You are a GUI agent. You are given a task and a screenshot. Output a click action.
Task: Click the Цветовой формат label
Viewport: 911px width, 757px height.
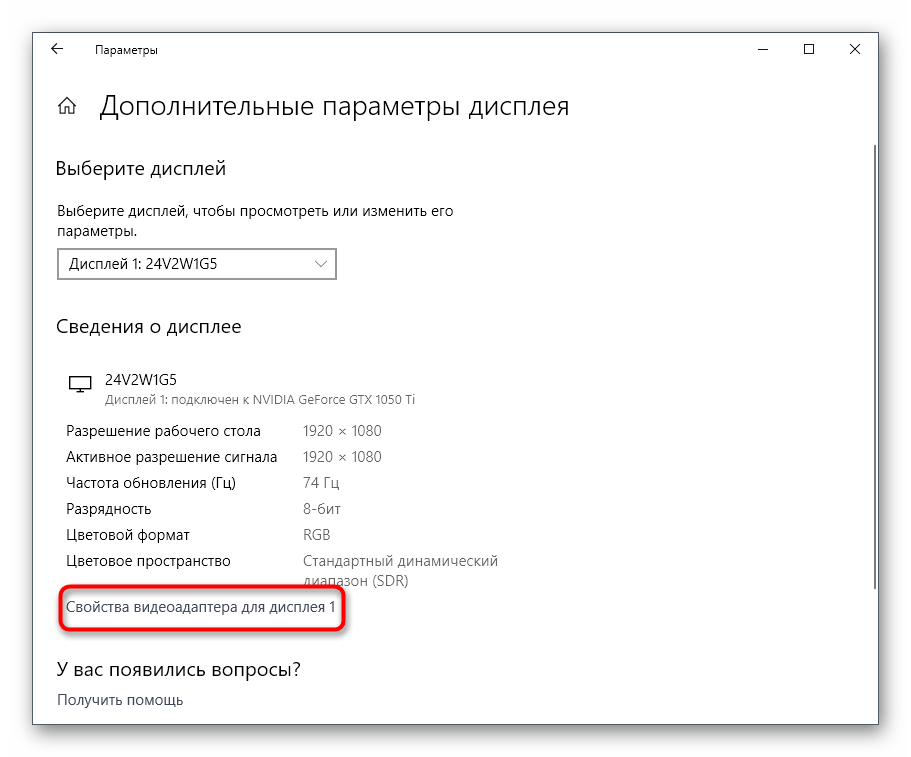(x=128, y=535)
